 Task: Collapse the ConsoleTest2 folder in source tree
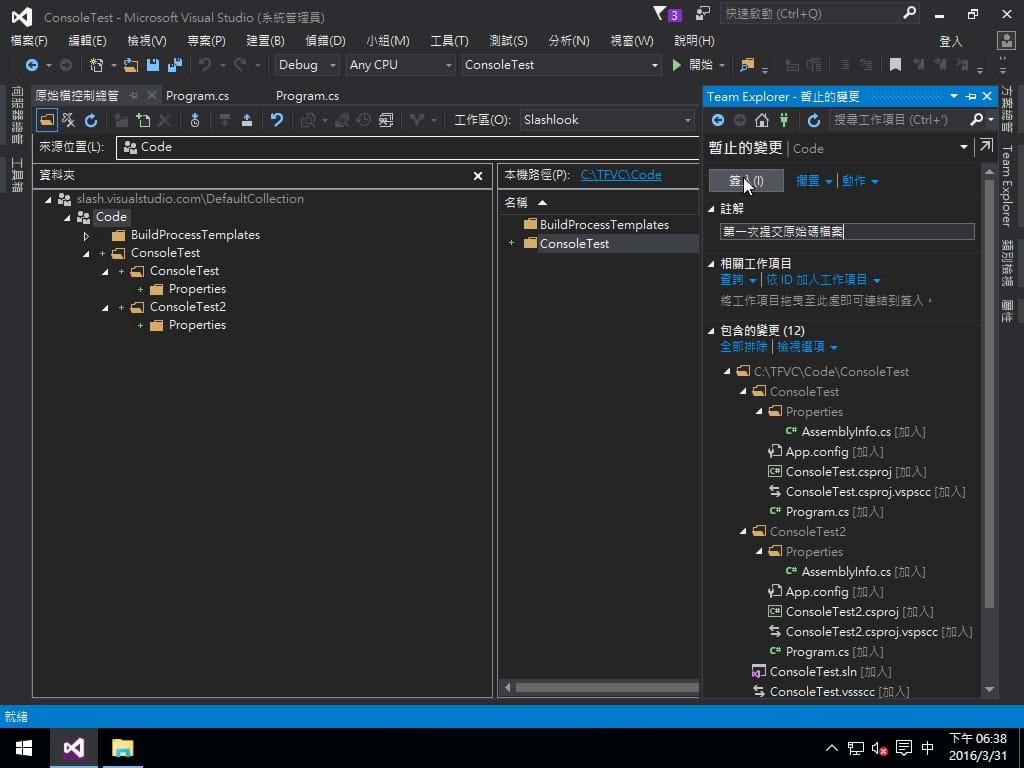105,308
